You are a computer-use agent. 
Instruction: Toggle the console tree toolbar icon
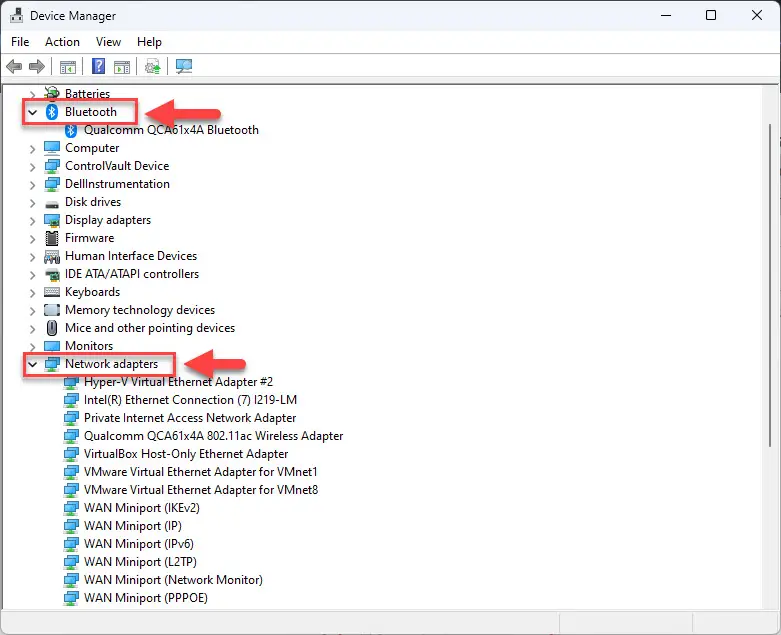click(x=68, y=67)
